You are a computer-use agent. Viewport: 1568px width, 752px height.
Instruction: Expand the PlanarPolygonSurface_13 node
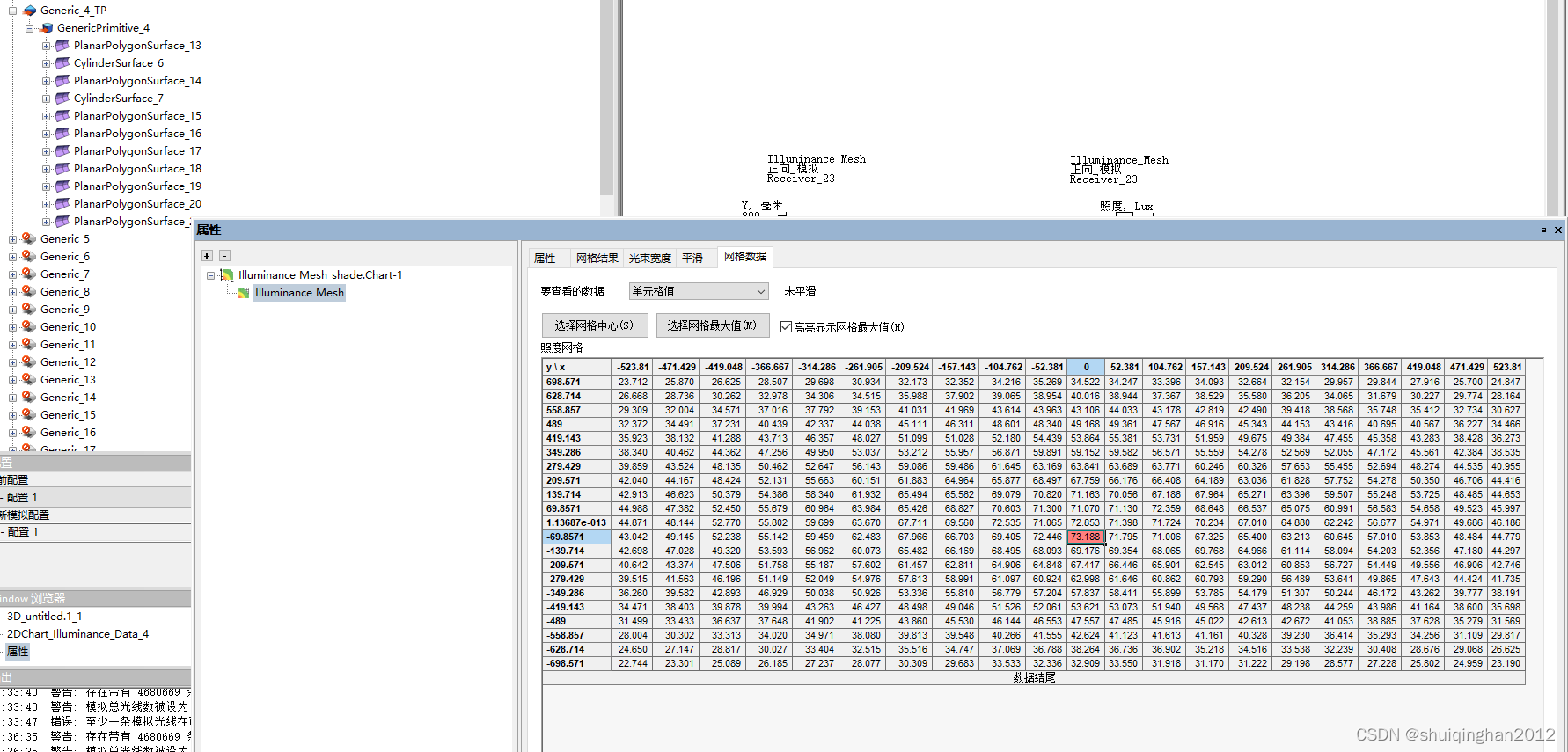coord(47,46)
